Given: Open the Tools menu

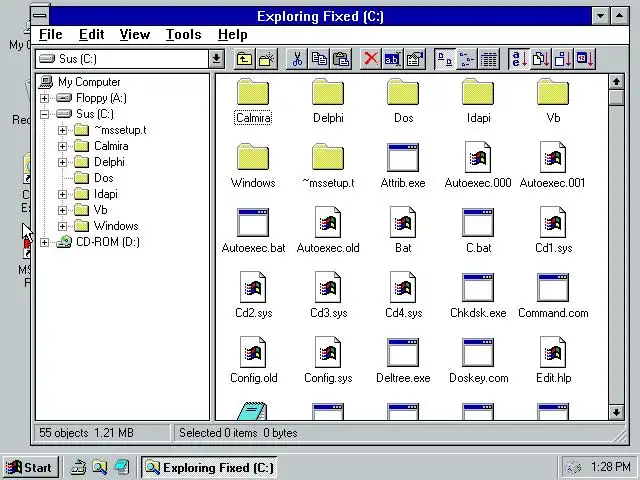Looking at the screenshot, I should coord(183,35).
